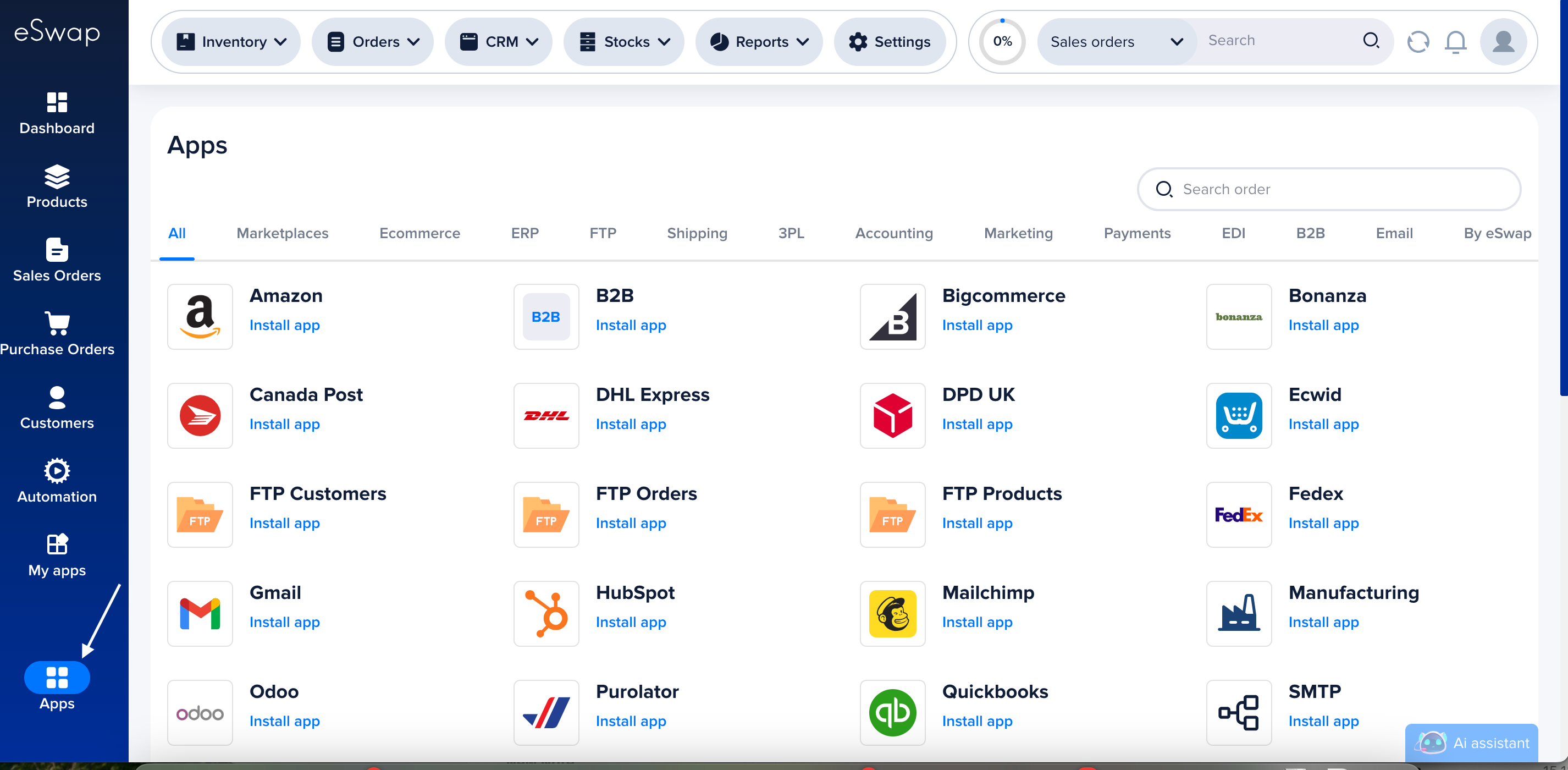This screenshot has width=1568, height=770.
Task: Open the Ai assistant chat button
Action: (1471, 743)
